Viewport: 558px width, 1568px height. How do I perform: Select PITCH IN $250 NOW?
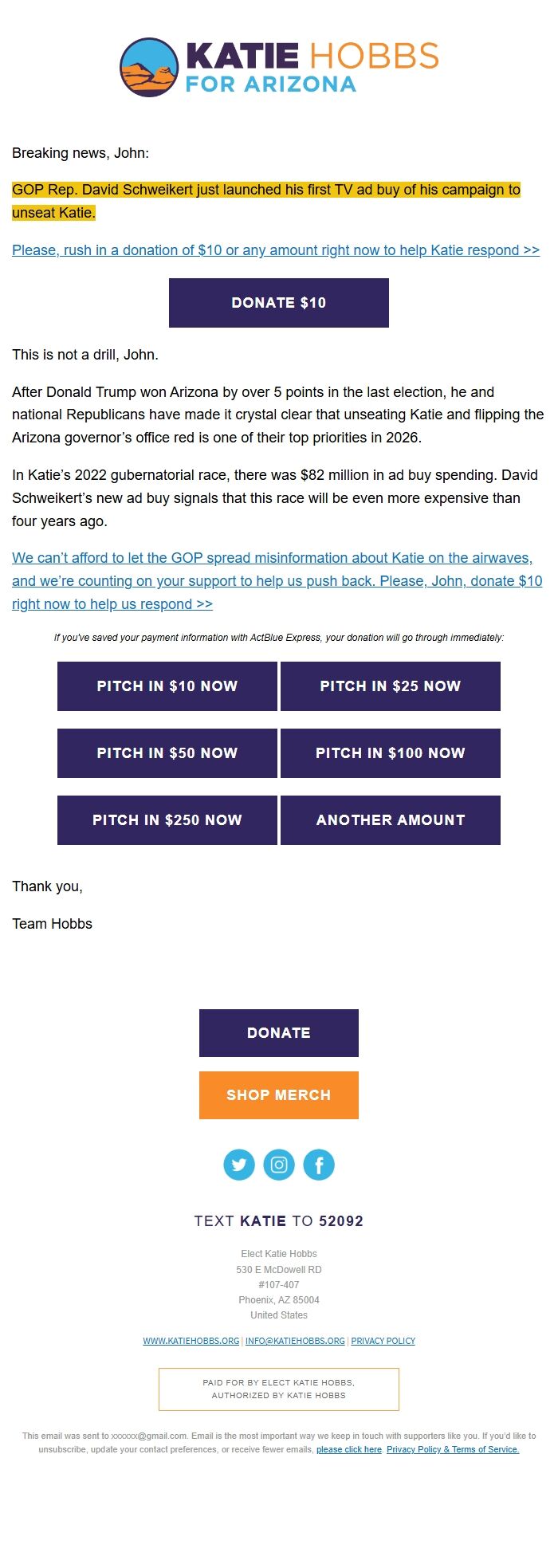(x=167, y=819)
